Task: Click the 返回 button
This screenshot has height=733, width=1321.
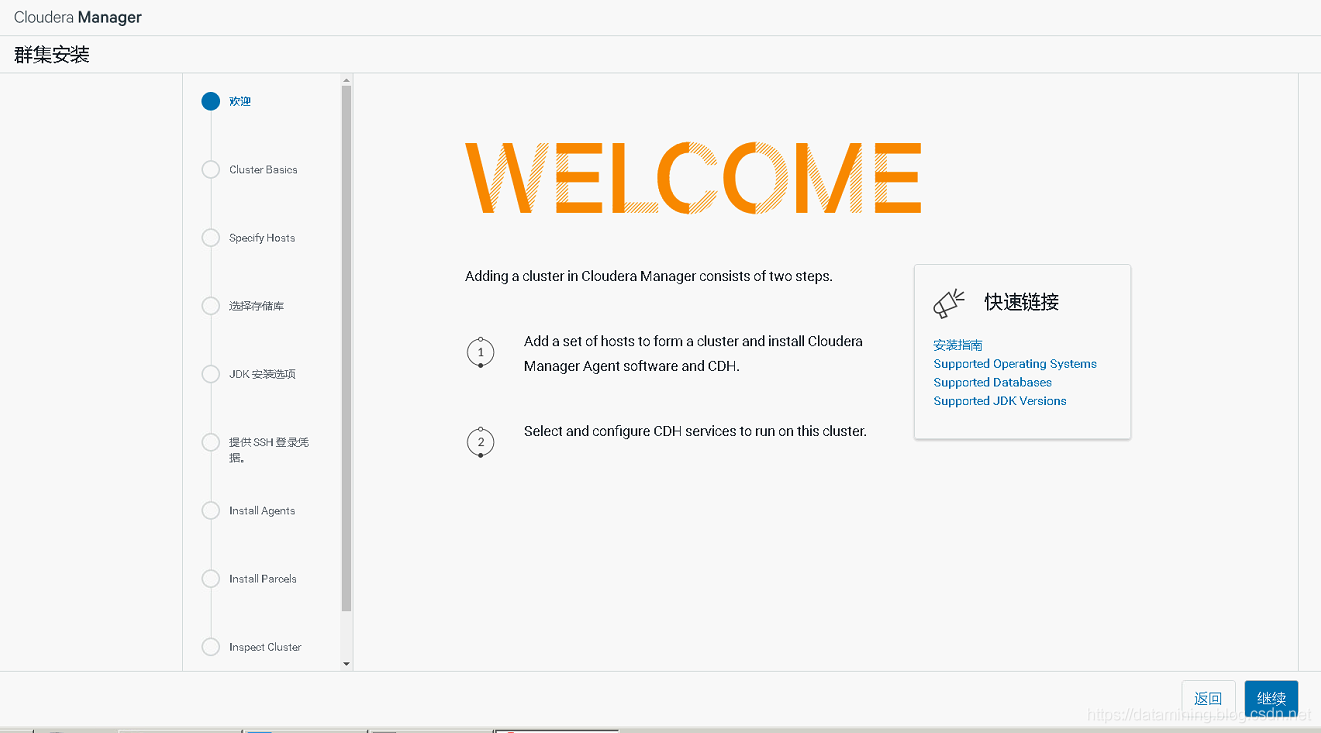Action: click(1208, 698)
